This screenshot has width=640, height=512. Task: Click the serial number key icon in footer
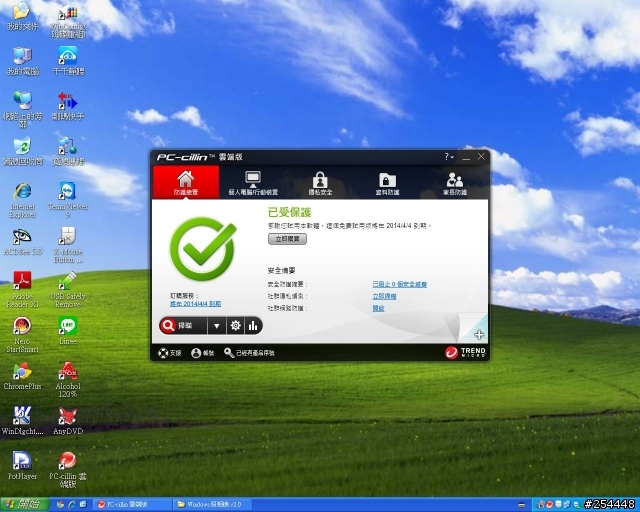[x=249, y=353]
